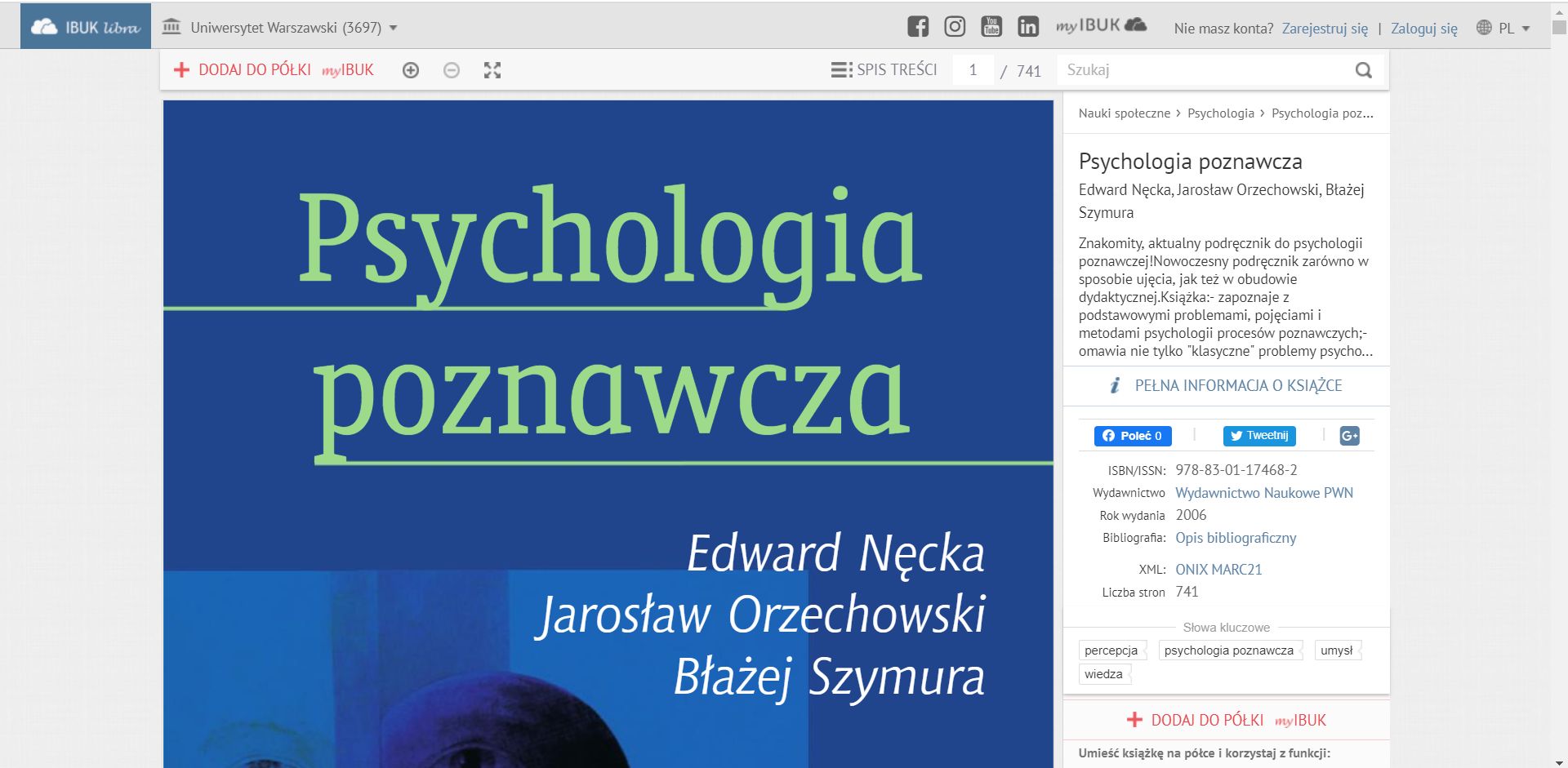Click sidebar Dodaj do półki myIBUK button
This screenshot has width=1568, height=768.
[x=1226, y=720]
